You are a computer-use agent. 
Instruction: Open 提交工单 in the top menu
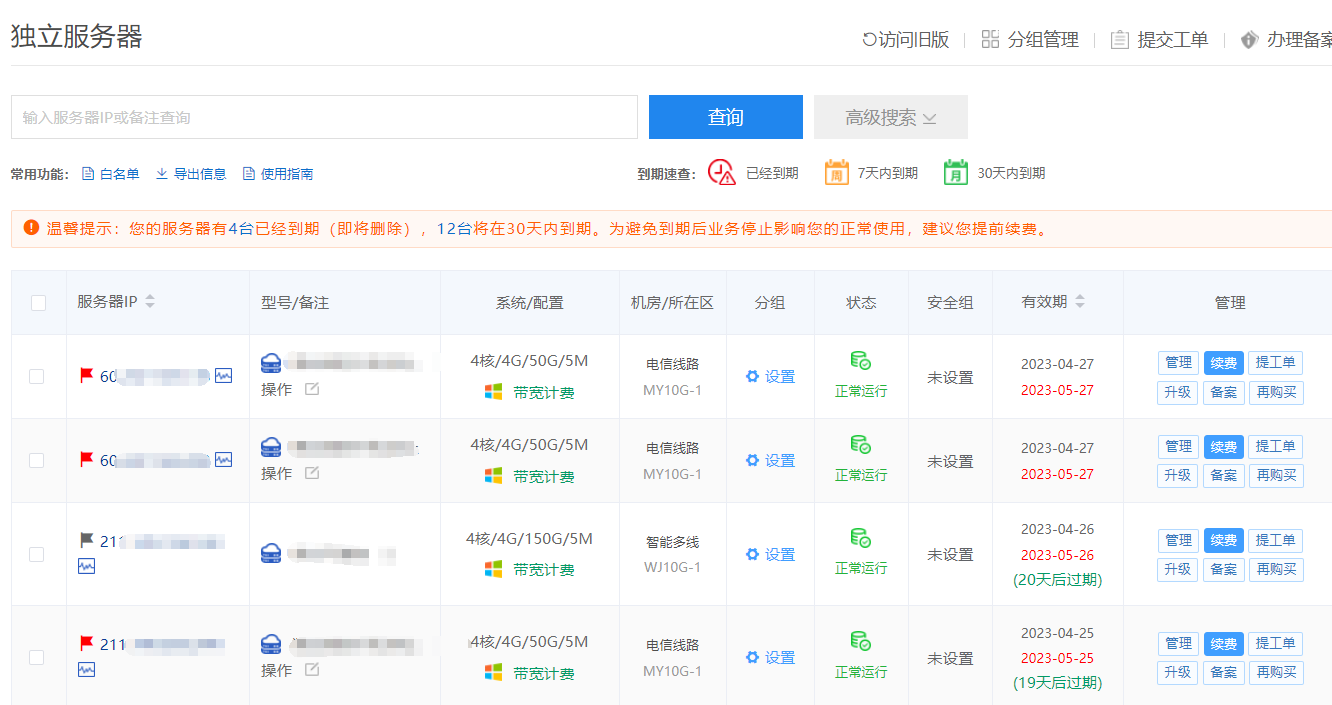tap(1160, 40)
